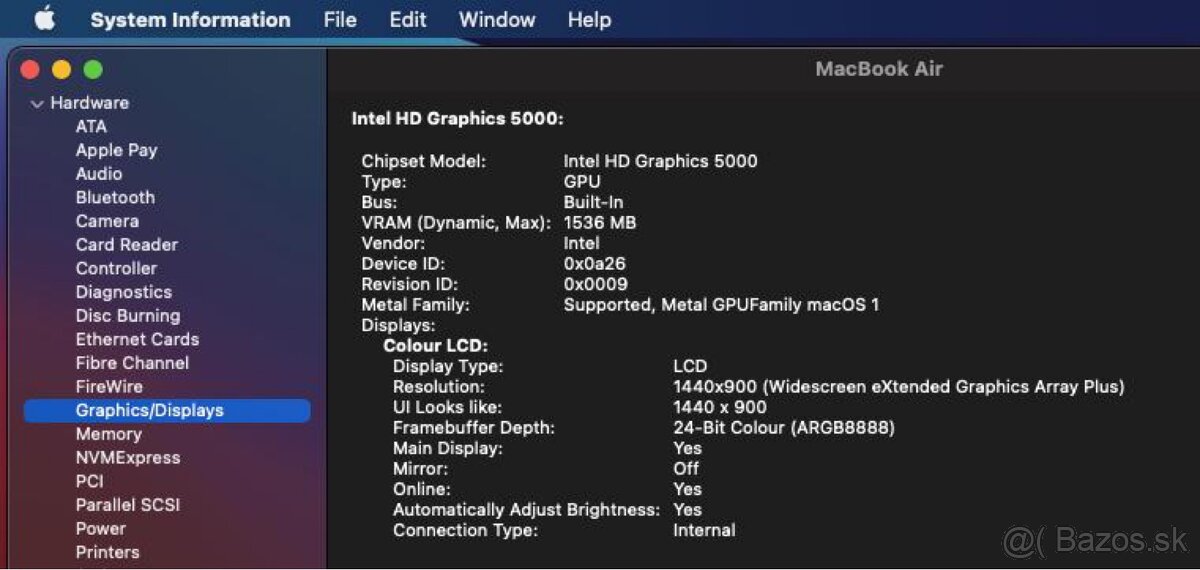The width and height of the screenshot is (1200, 570).
Task: Open the Help menu
Action: pos(589,19)
